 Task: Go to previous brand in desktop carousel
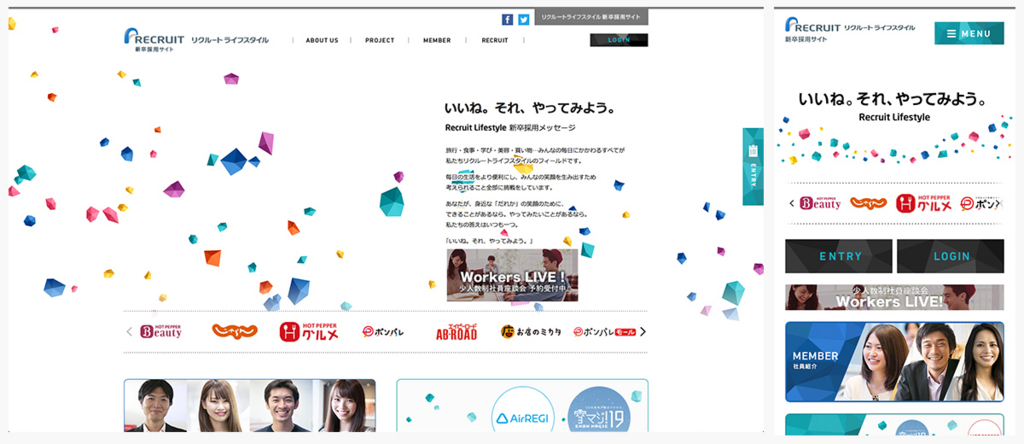(129, 332)
